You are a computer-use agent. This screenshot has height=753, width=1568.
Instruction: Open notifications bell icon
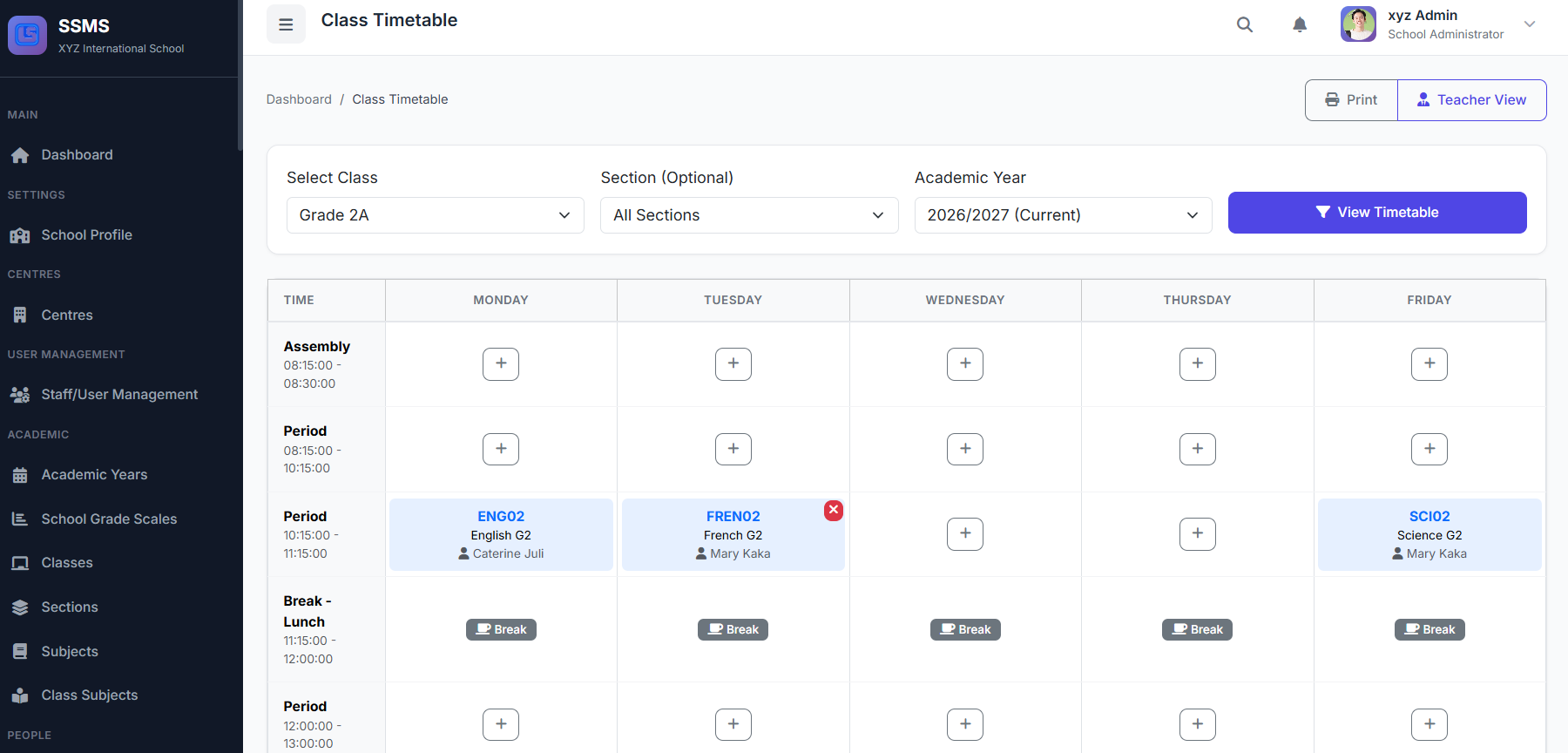tap(1300, 24)
